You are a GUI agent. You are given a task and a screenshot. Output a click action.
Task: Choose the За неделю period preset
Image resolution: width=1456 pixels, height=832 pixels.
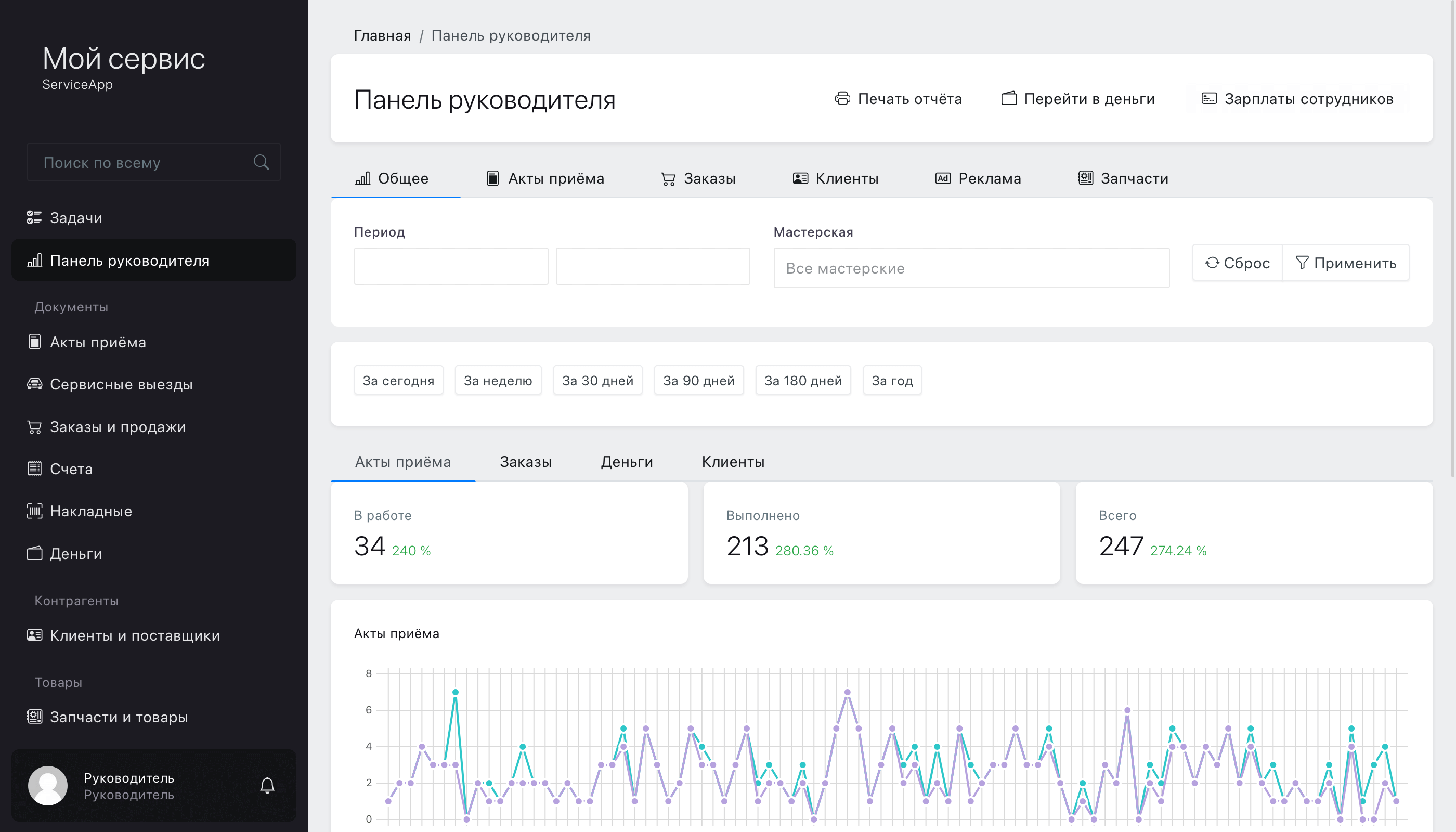coord(498,381)
